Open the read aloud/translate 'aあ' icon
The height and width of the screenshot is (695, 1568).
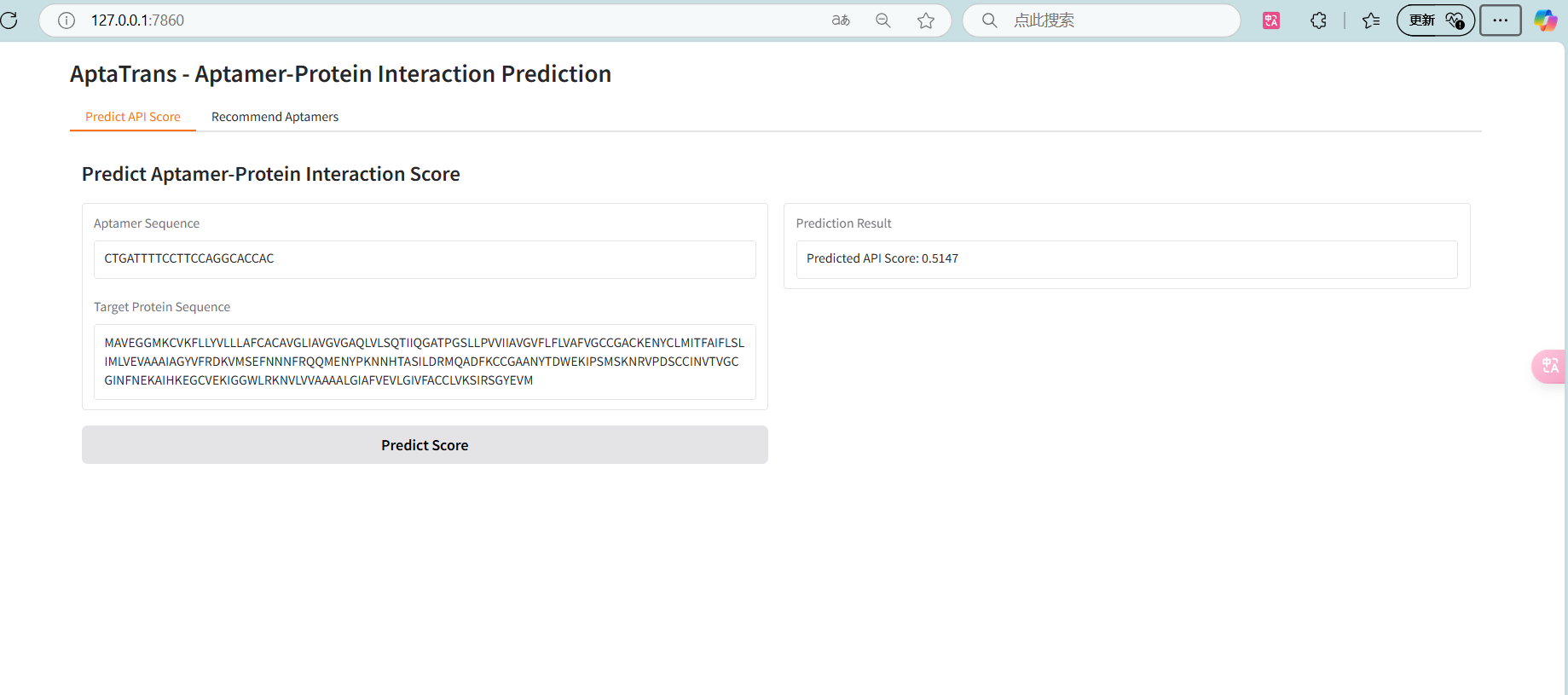(841, 20)
